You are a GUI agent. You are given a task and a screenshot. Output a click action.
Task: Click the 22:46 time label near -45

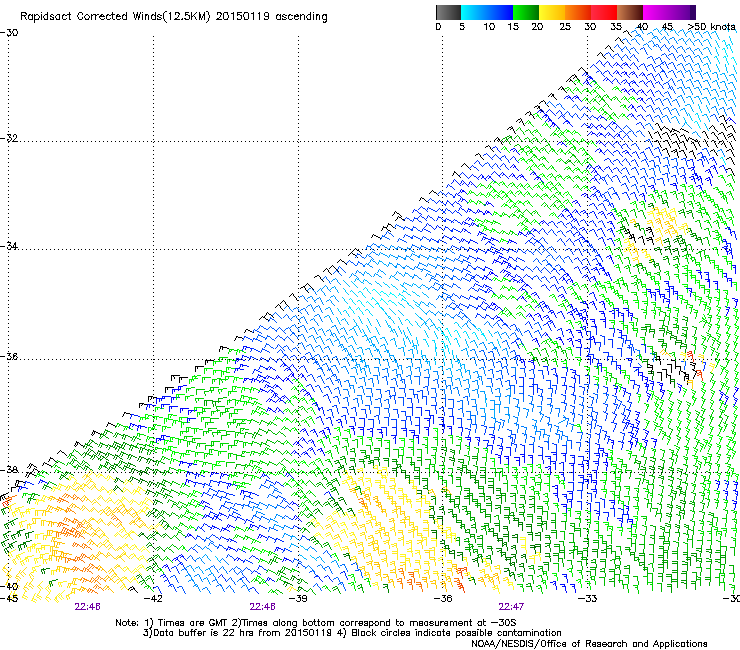87,607
